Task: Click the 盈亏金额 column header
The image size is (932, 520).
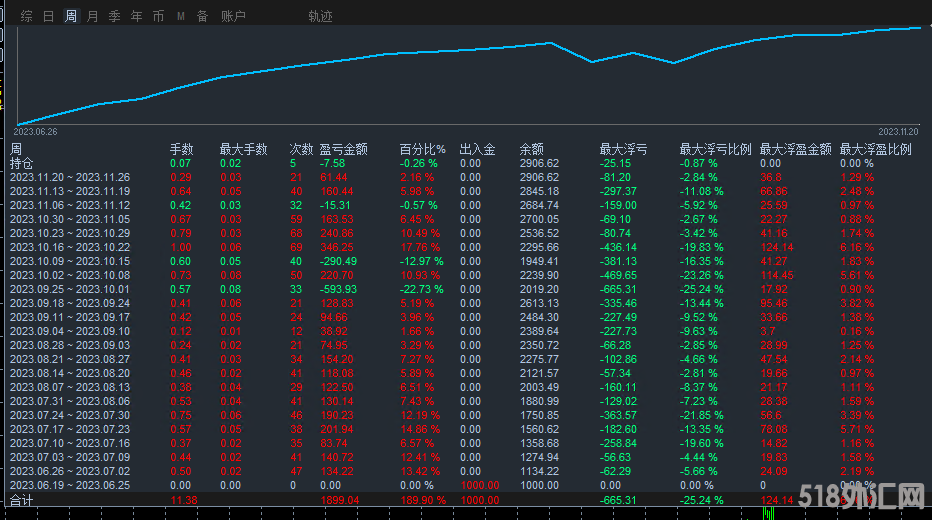Action: pos(344,149)
